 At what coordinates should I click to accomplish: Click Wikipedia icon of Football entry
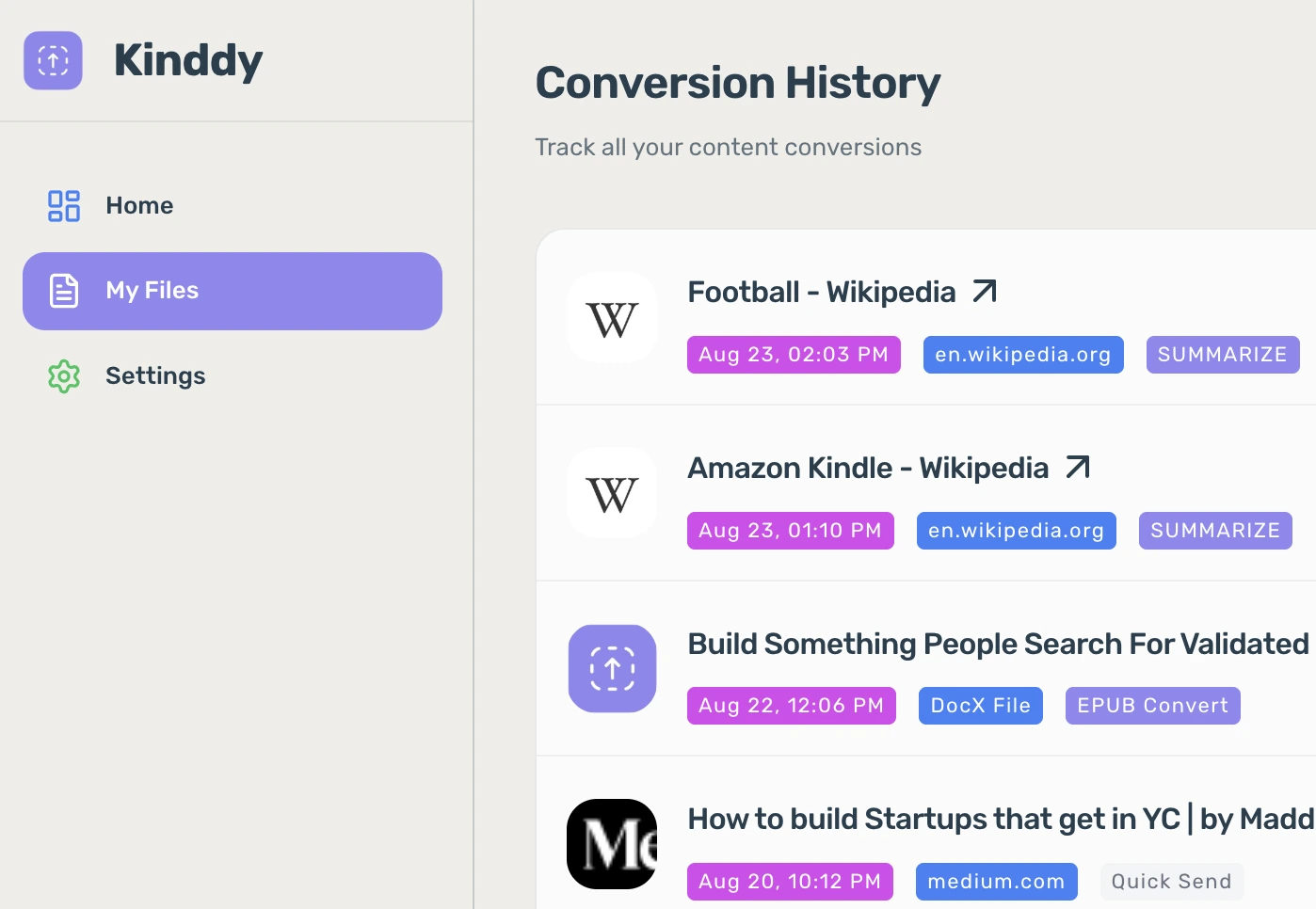click(x=612, y=318)
